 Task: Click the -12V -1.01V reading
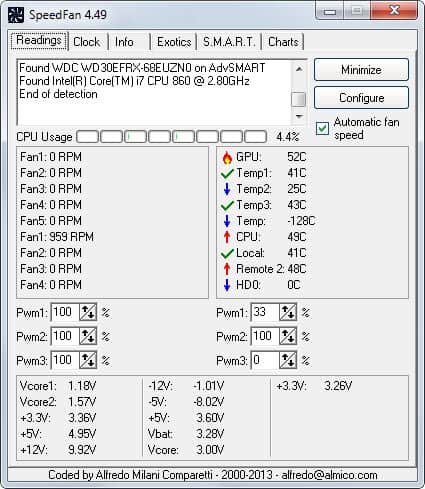pyautogui.click(x=186, y=386)
